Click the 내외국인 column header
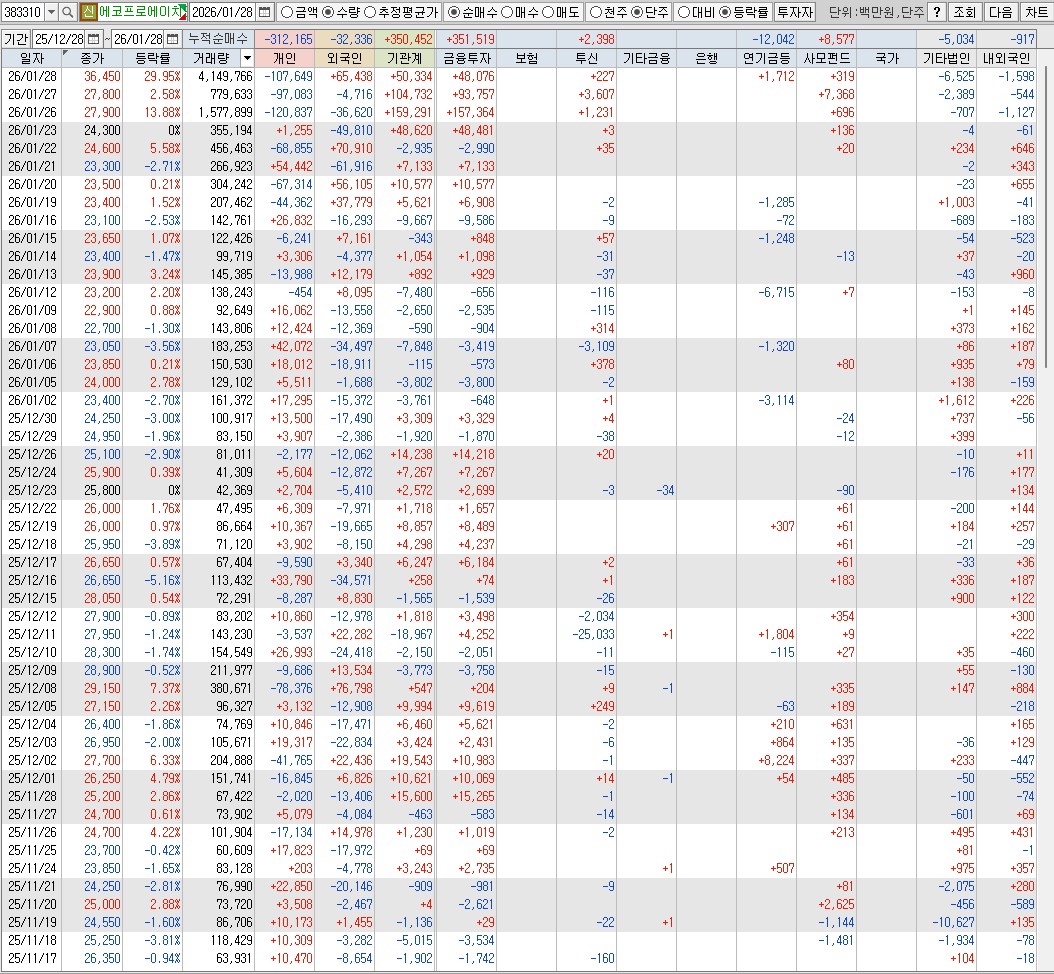1054x974 pixels. 1006,58
